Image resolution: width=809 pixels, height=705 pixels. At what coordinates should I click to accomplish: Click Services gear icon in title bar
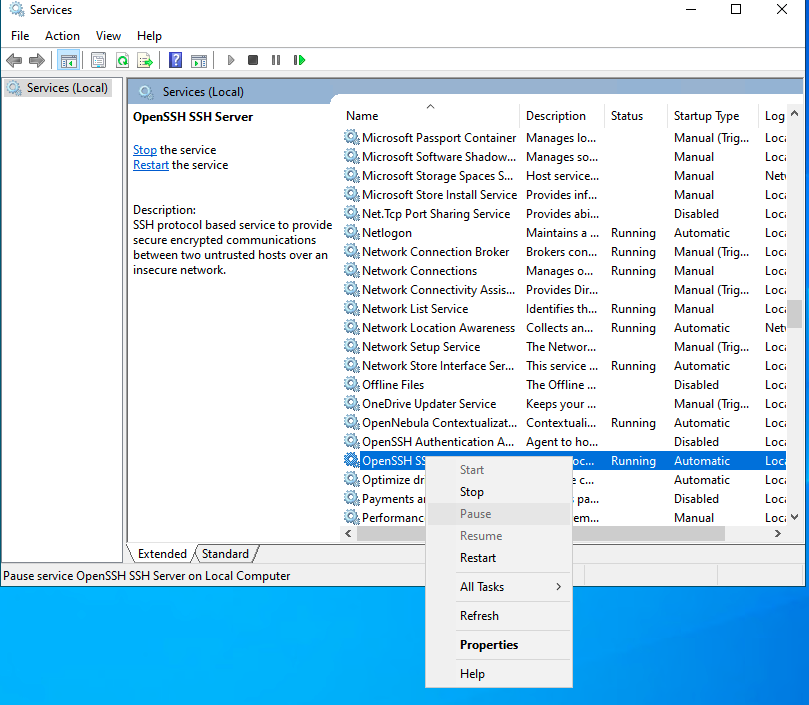[17, 9]
